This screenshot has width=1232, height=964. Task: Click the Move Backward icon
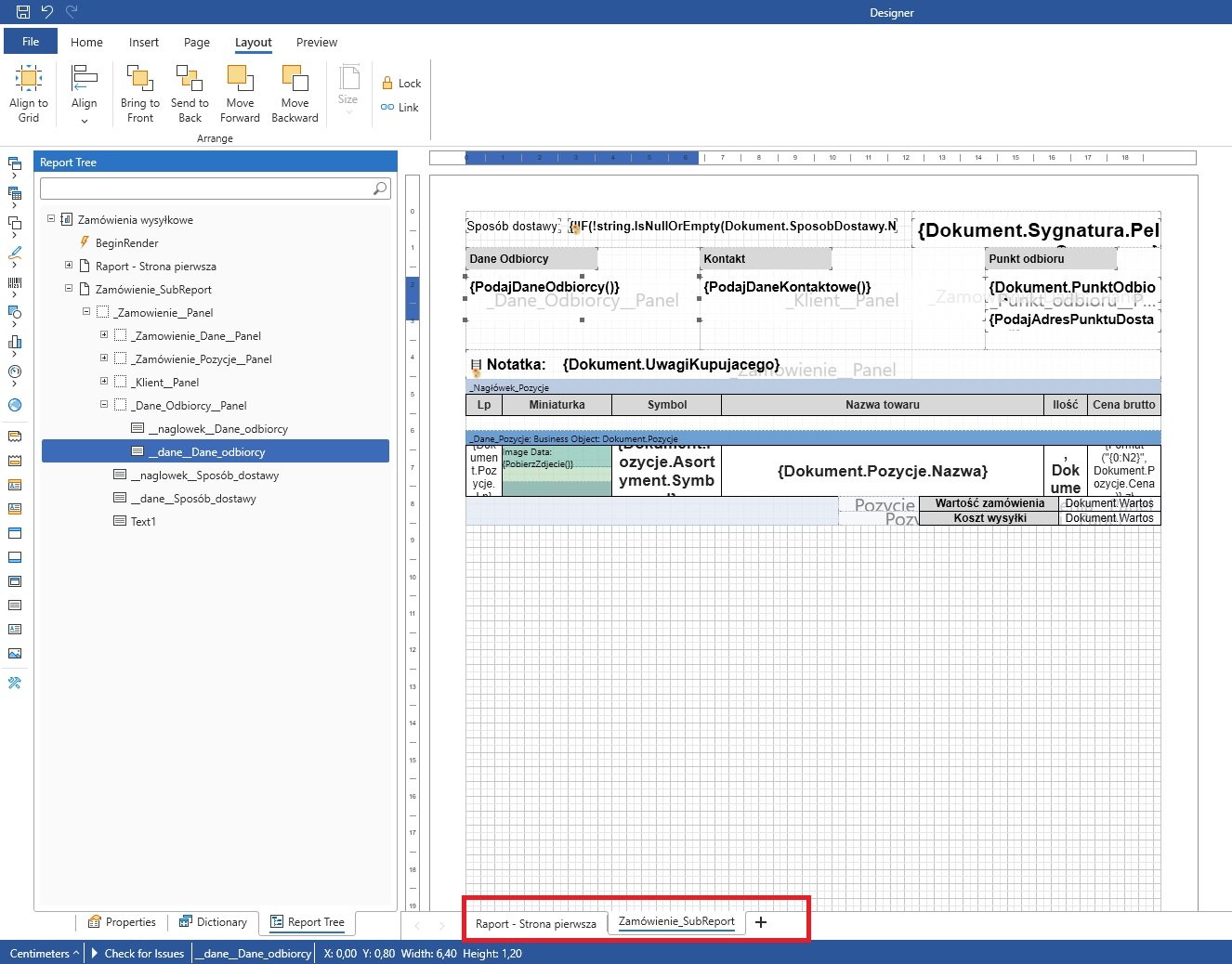coord(295,78)
